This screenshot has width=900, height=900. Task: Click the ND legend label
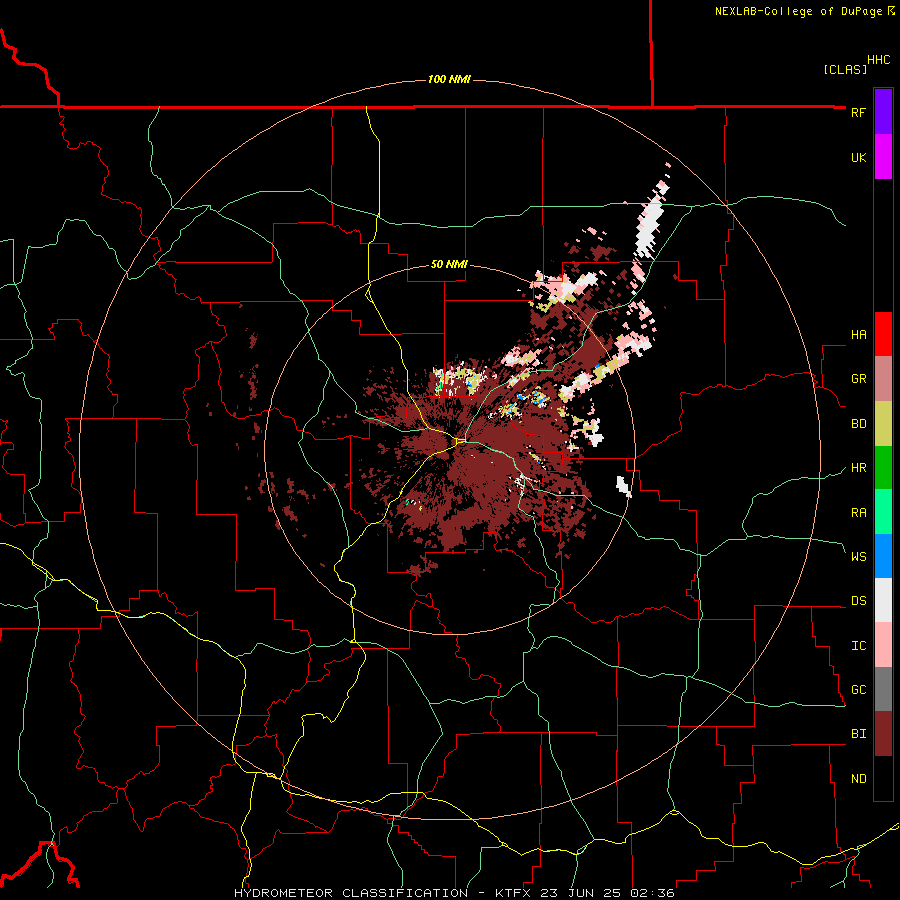tap(858, 778)
